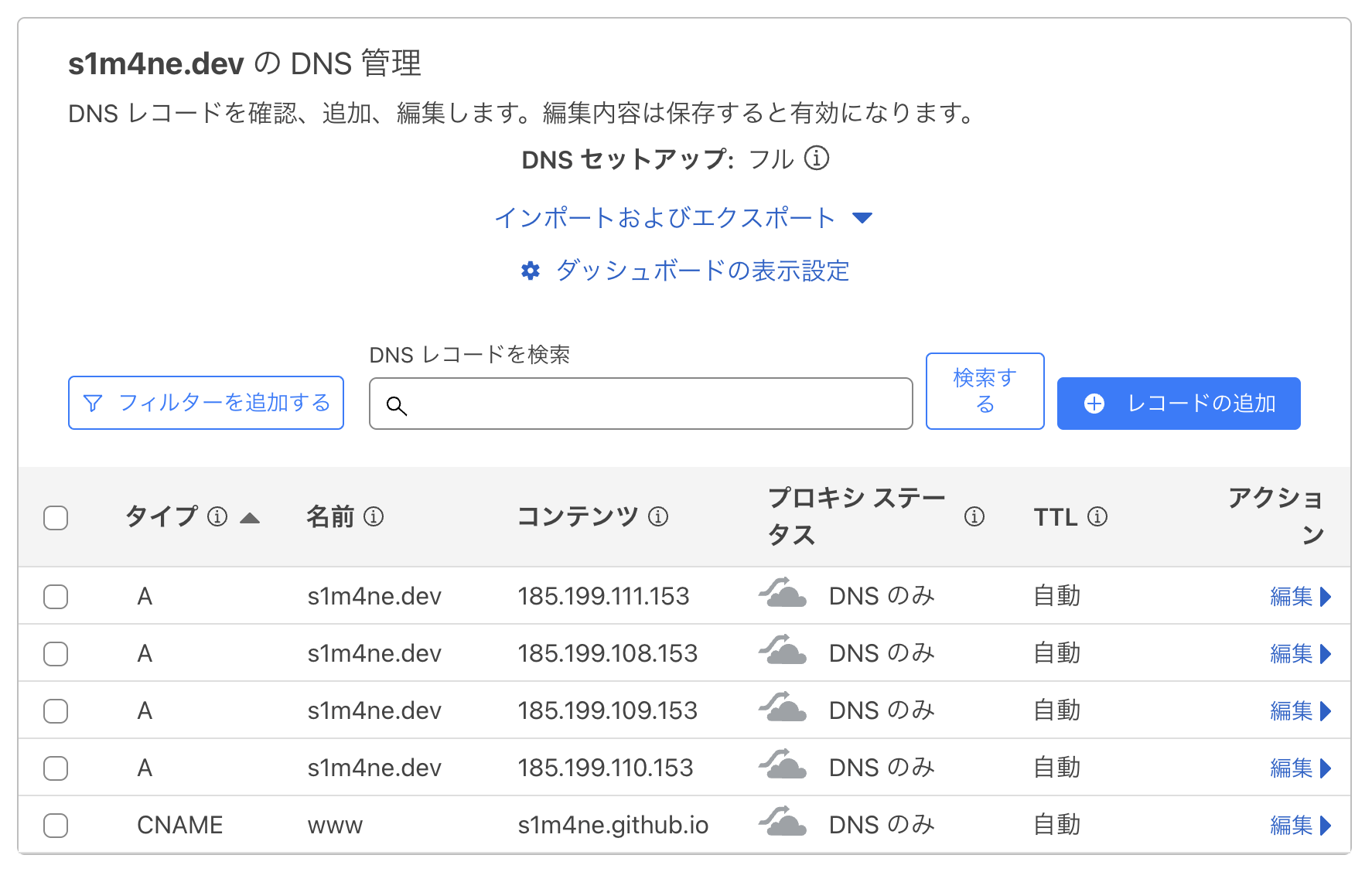The height and width of the screenshot is (872, 1372).
Task: Click the info icon next to 名前 header
Action: (x=374, y=516)
